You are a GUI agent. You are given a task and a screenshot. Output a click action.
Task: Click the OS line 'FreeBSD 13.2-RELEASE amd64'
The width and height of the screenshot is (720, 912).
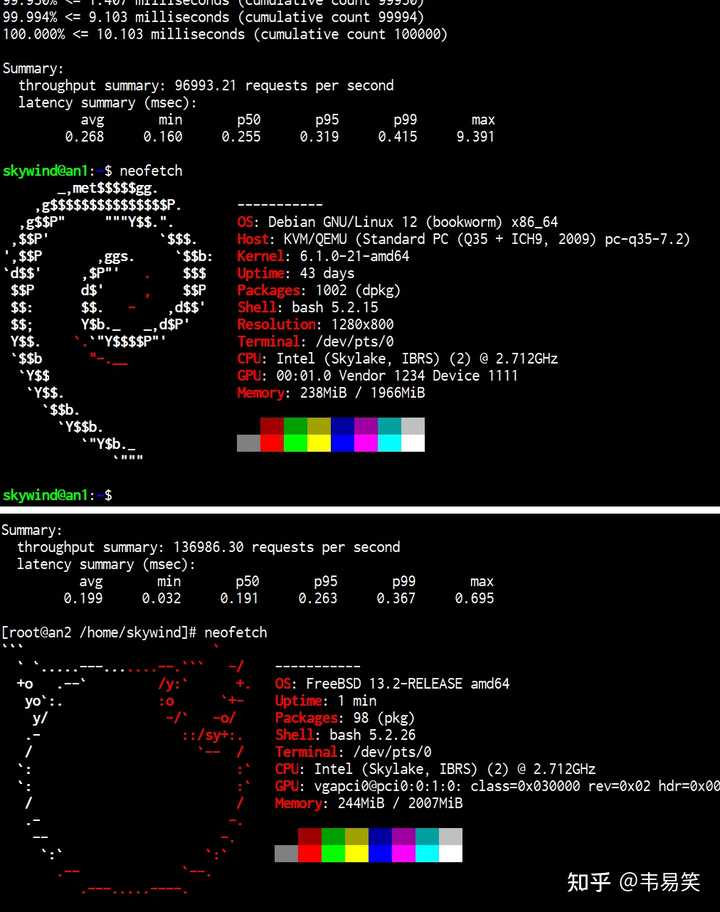click(392, 684)
